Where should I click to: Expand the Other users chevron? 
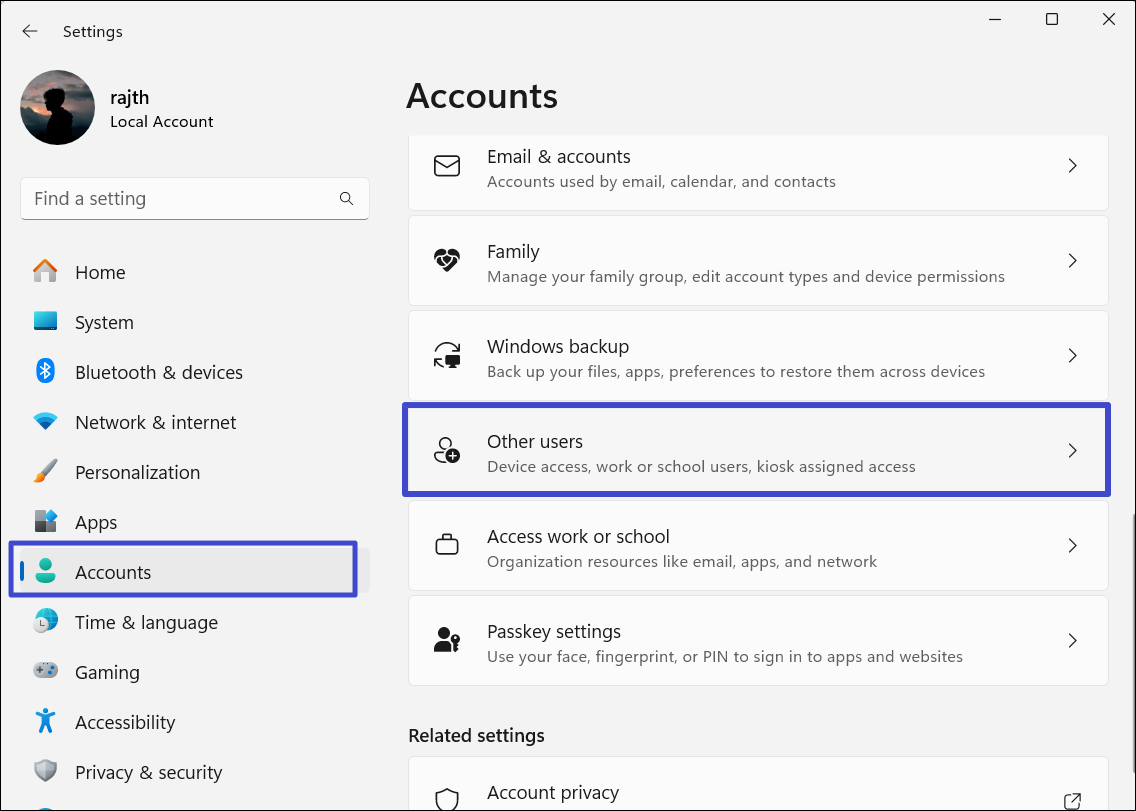pos(1072,451)
